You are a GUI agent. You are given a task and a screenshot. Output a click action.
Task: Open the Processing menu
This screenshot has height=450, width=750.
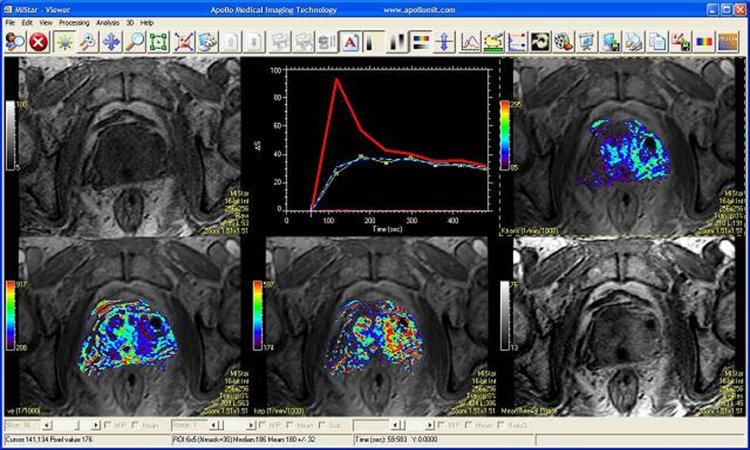(x=73, y=21)
